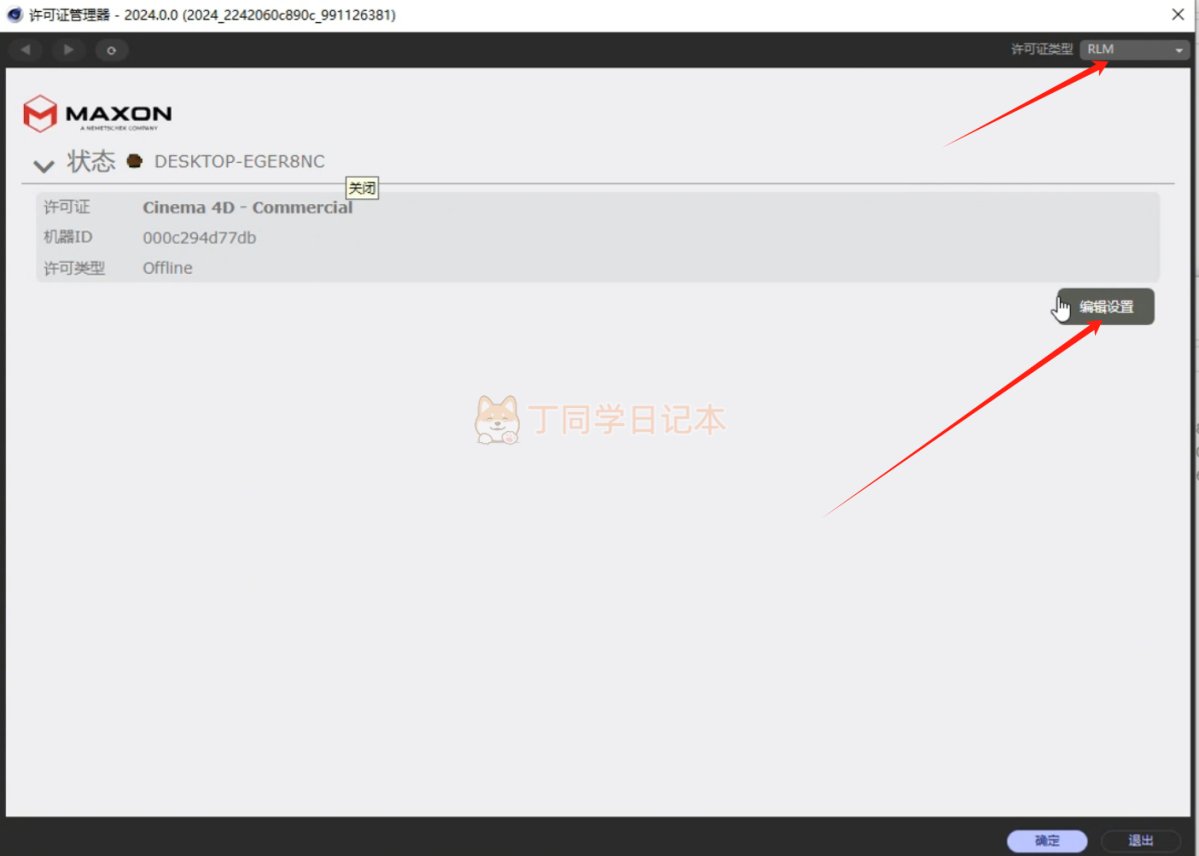Click the 退出 button

[x=1141, y=841]
